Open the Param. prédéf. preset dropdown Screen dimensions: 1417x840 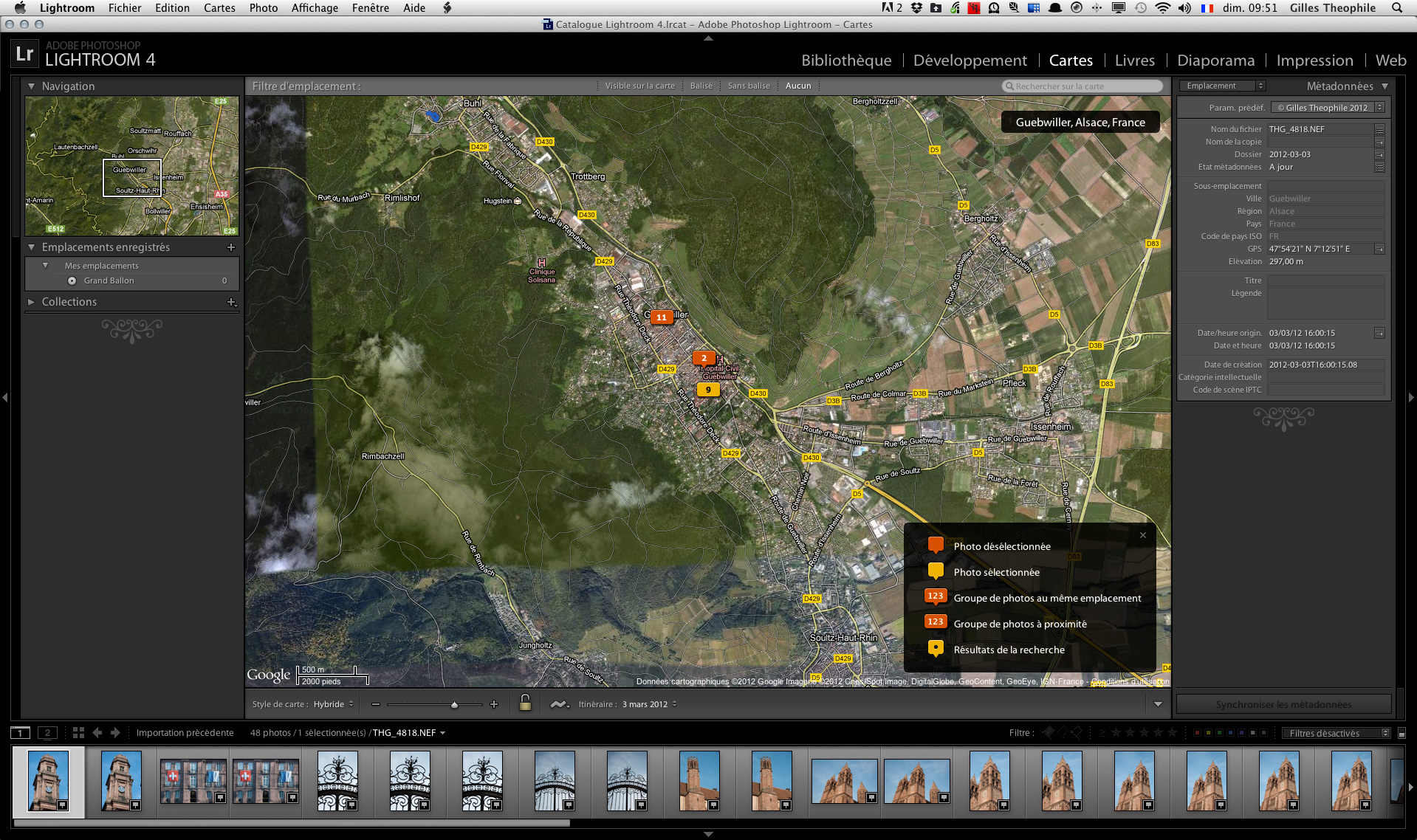(x=1328, y=108)
